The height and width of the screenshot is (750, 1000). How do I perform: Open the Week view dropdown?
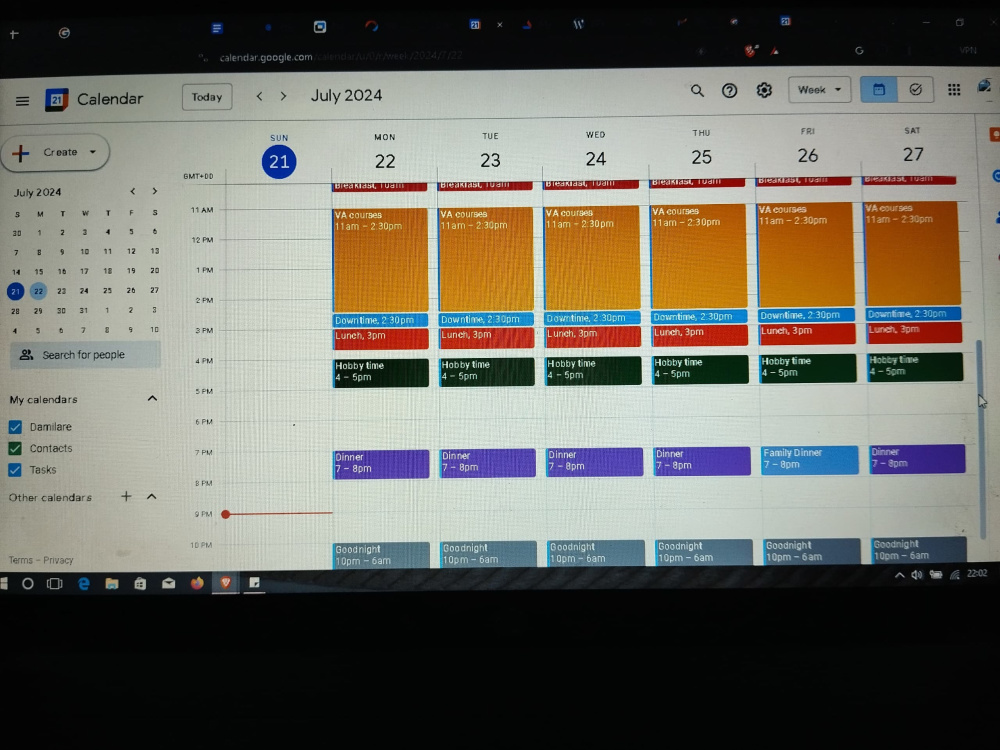coord(819,90)
